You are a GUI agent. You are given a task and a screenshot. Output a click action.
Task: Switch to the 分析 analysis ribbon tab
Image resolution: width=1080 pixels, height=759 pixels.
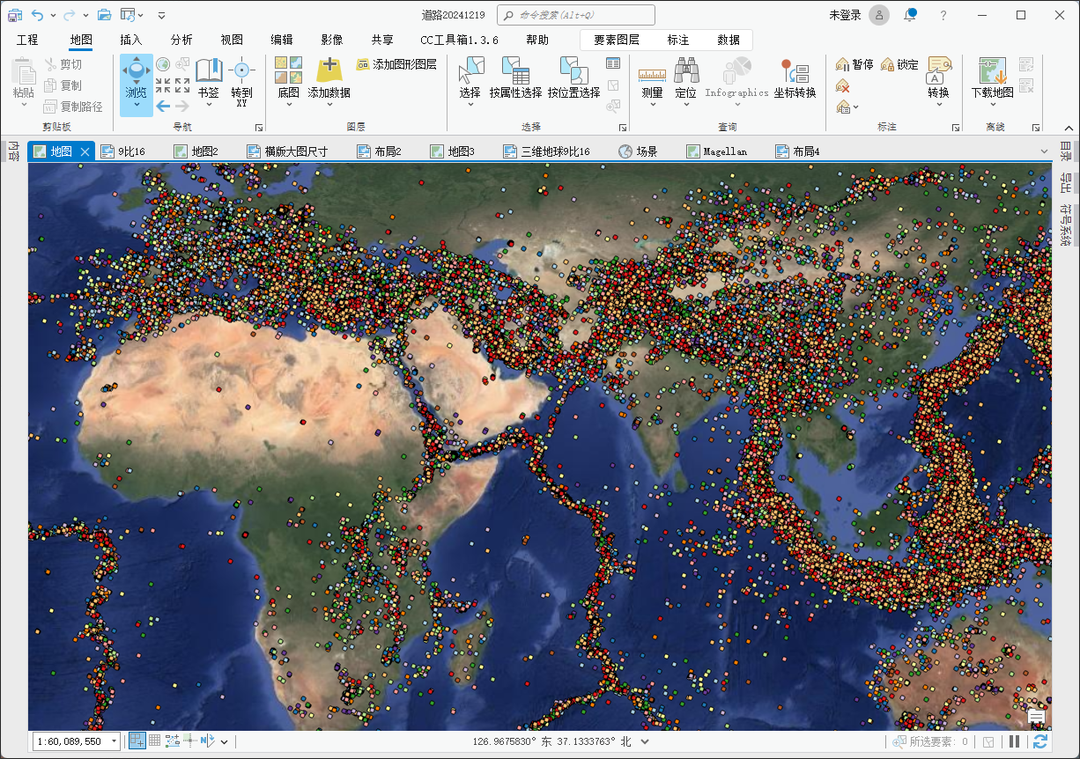[182, 40]
